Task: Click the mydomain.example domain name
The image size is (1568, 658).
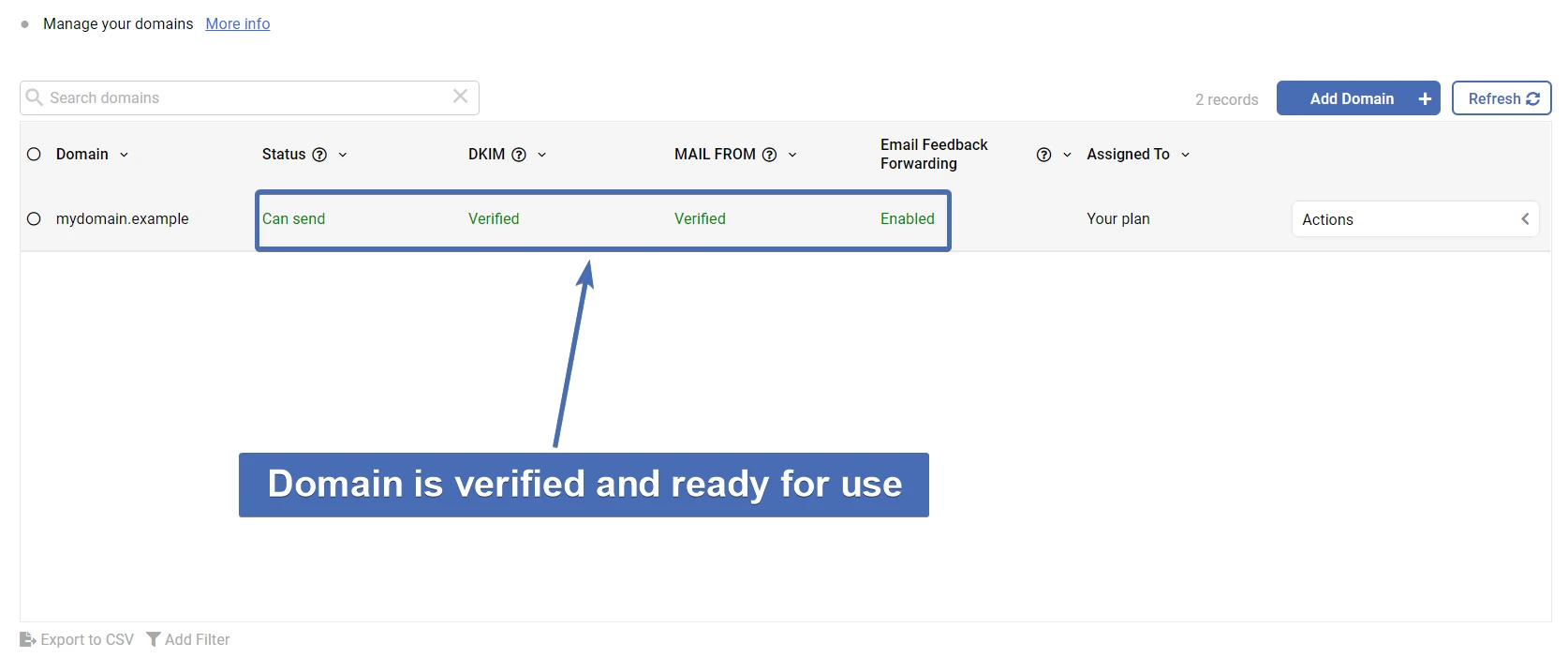Action: click(x=122, y=218)
